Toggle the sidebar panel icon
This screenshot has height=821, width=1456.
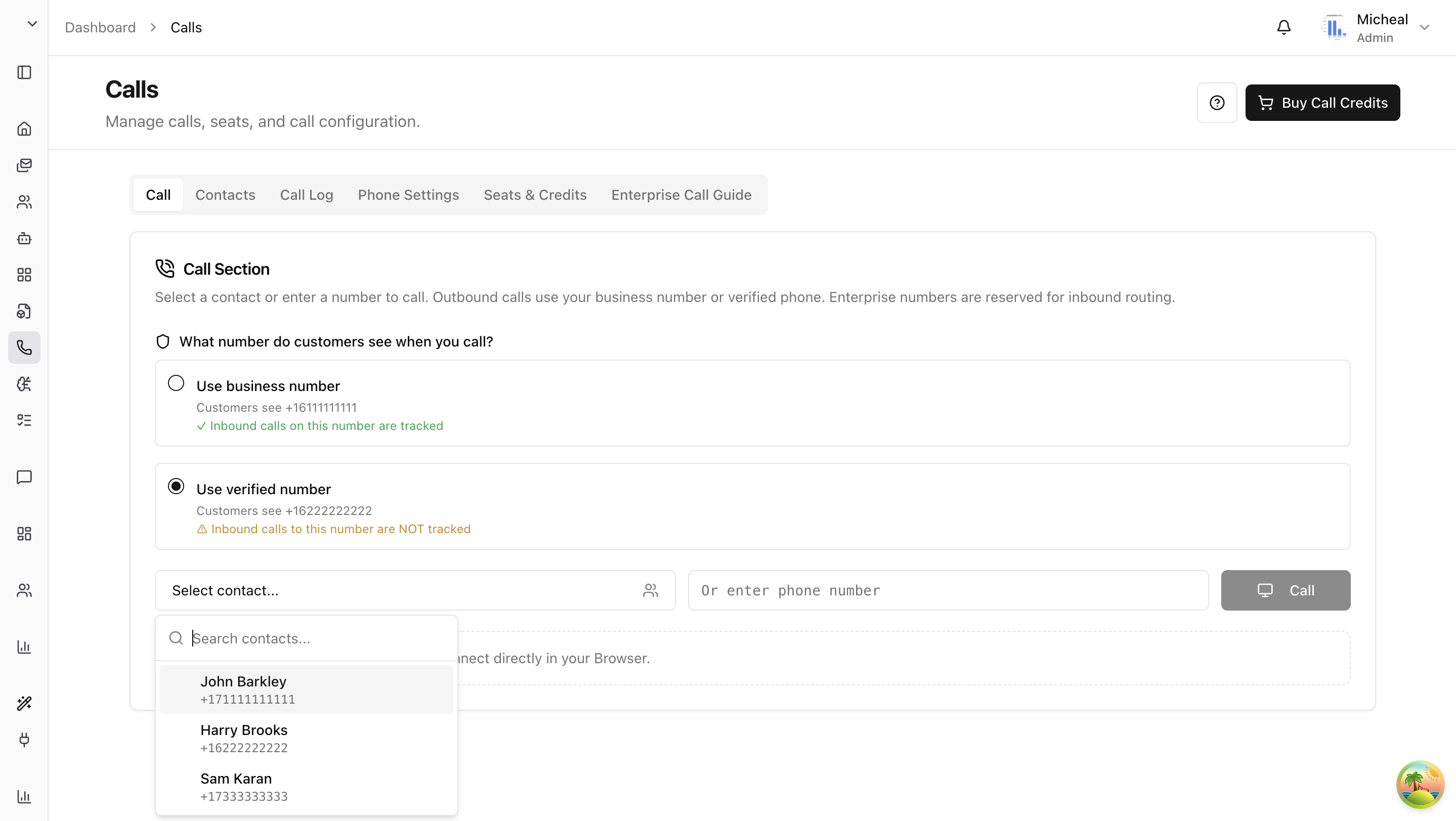click(x=24, y=72)
